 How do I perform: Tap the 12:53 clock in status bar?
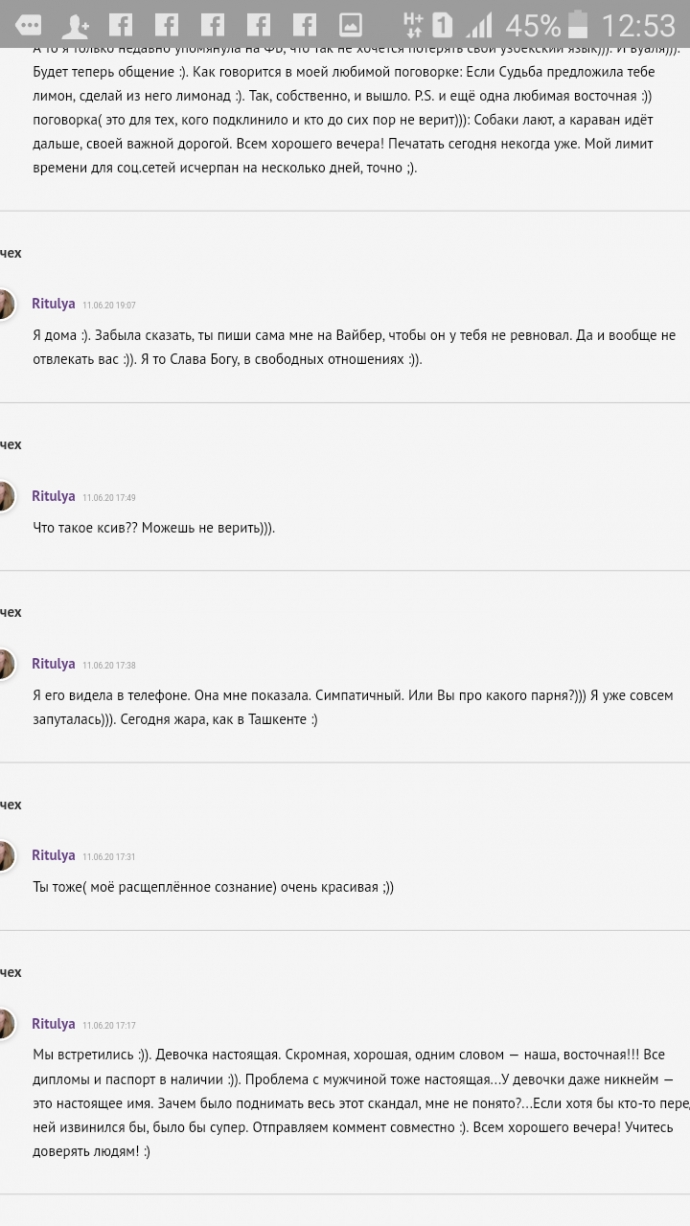click(x=639, y=25)
